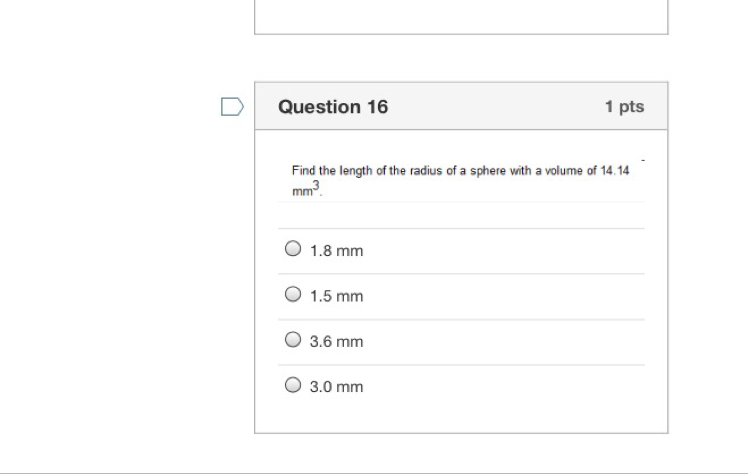Screen dimensions: 748x474
Task: Click the "3.6 mm" answer label
Action: pyautogui.click(x=336, y=341)
